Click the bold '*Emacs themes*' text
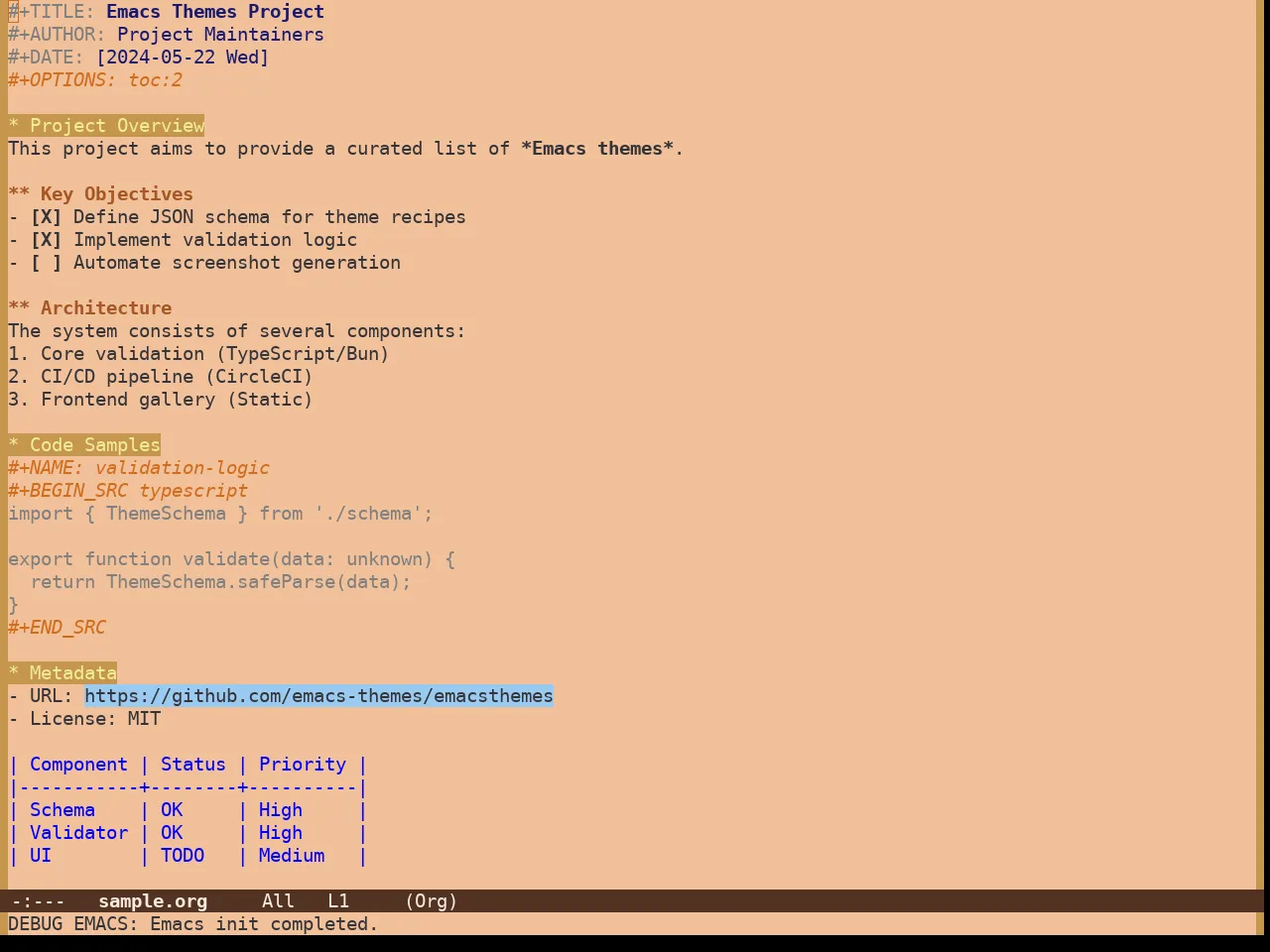Image resolution: width=1270 pixels, height=952 pixels. coord(597,149)
